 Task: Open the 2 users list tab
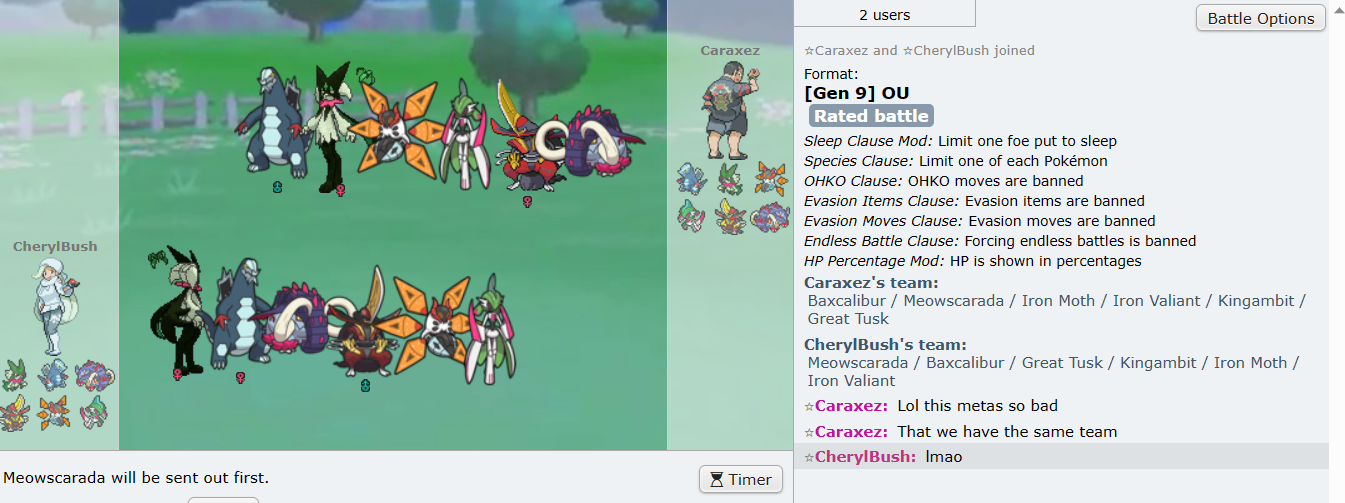885,14
